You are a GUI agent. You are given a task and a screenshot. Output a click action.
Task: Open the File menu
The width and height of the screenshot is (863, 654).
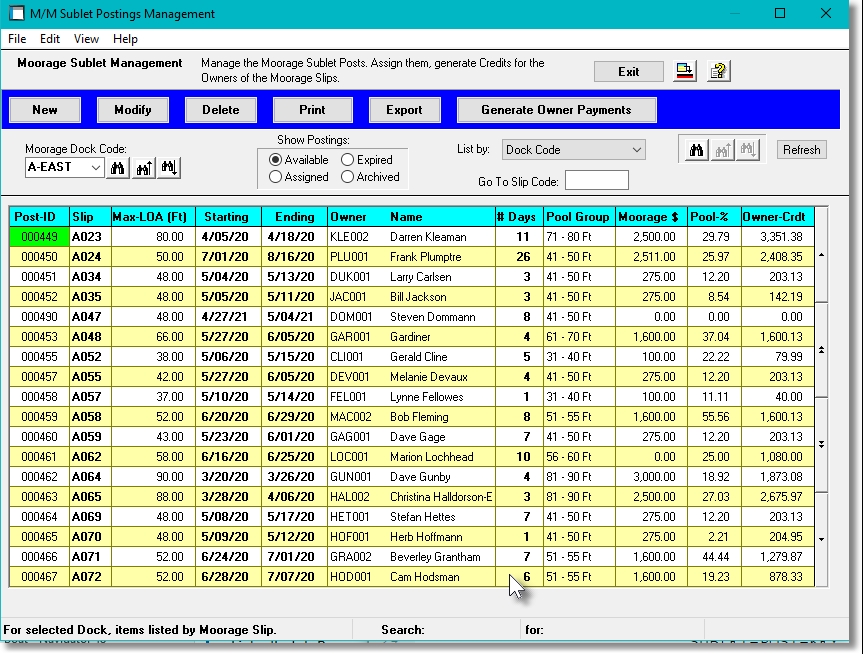[16, 39]
